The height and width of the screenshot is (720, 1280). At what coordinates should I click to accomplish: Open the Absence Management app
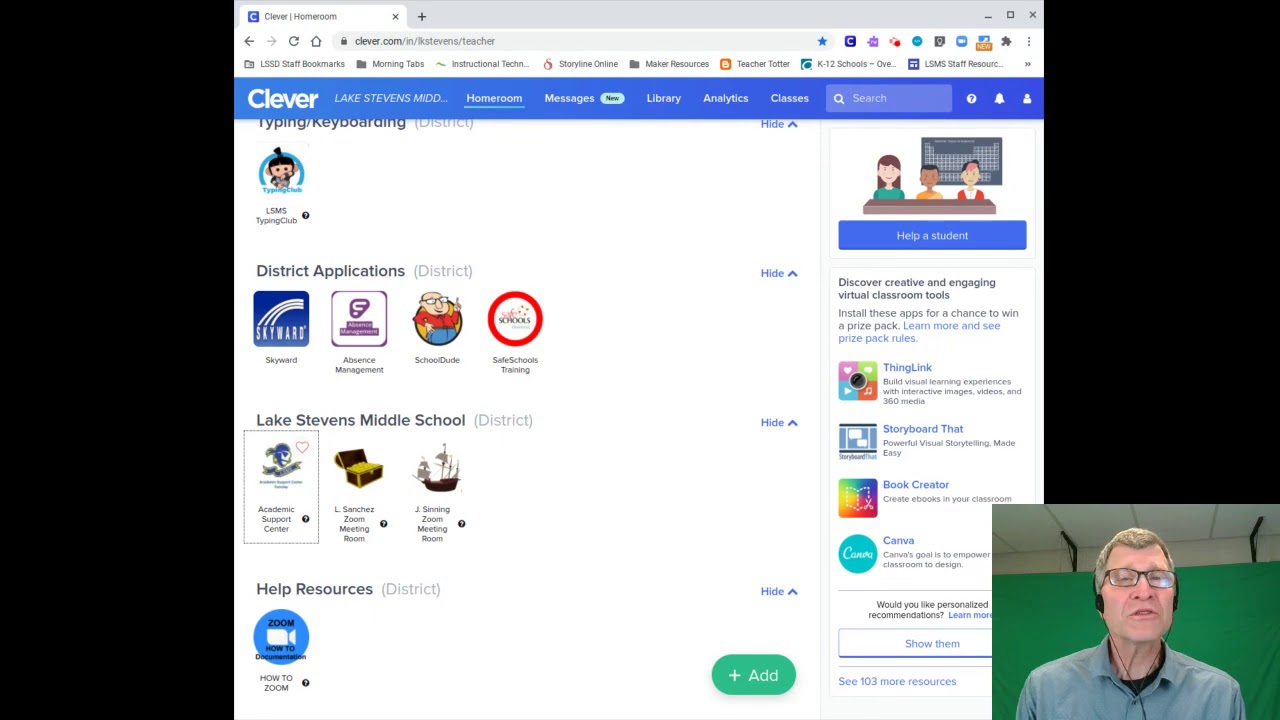click(x=359, y=319)
